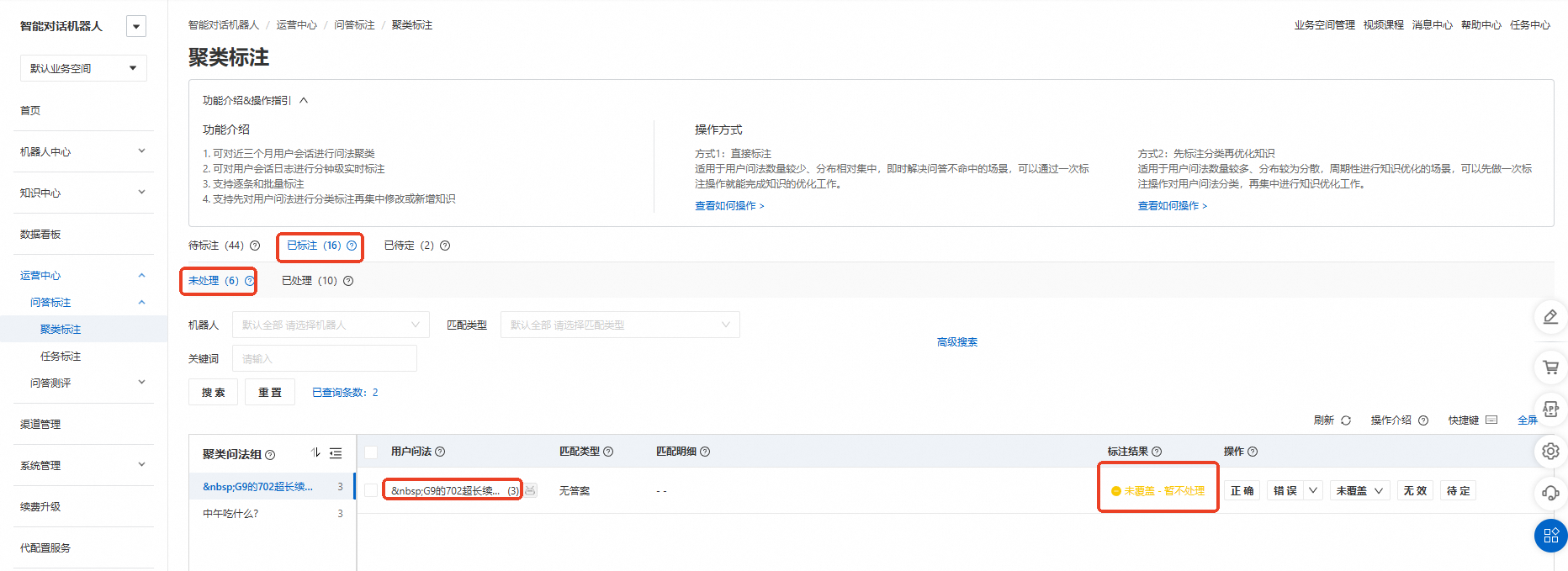Click the yellow status dot of 未覆盖 result

[x=1116, y=491]
